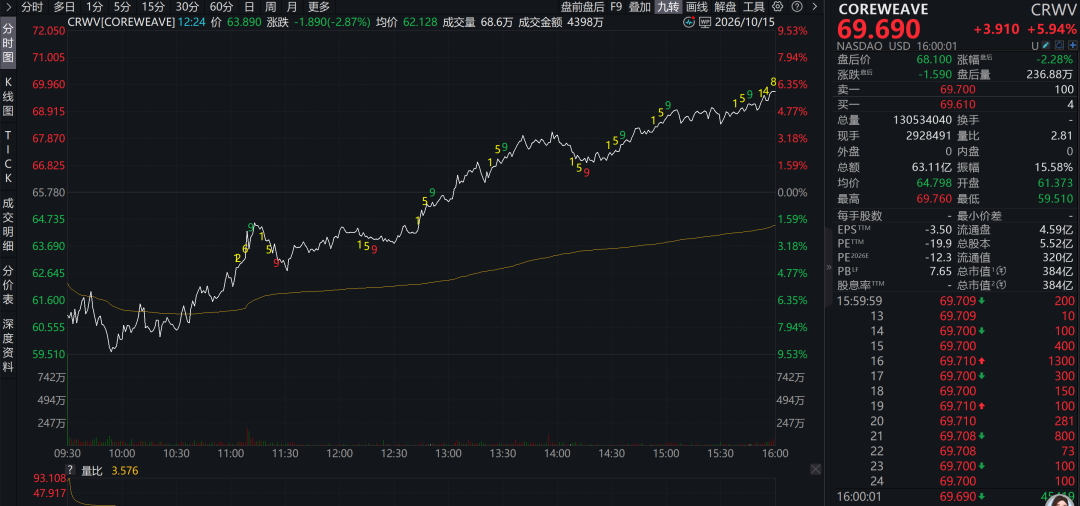Screen dimensions: 1080x506
Task: Click the 16:00:01 last trade row
Action: pos(956,496)
